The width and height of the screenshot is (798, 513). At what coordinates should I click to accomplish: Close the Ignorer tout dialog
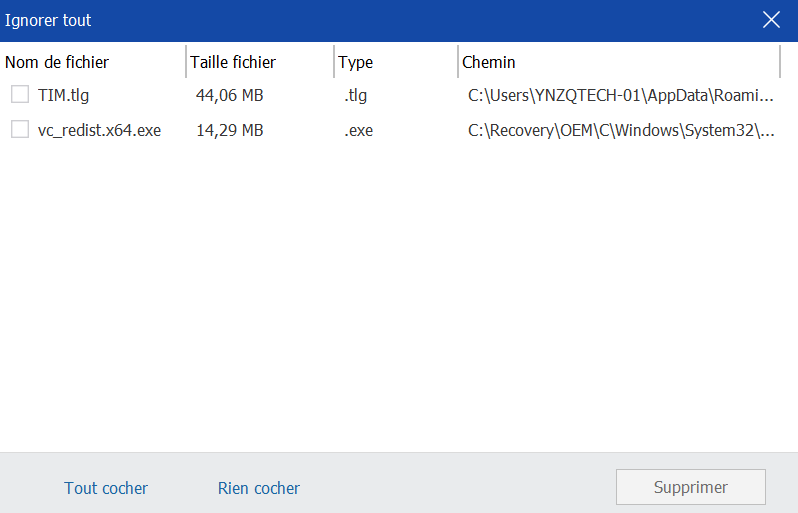pos(771,20)
